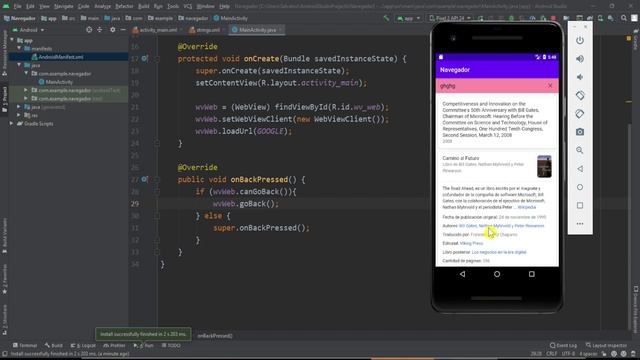This screenshot has height=360, width=640.
Task: Open the Build tool window at the bottom
Action: (53, 345)
